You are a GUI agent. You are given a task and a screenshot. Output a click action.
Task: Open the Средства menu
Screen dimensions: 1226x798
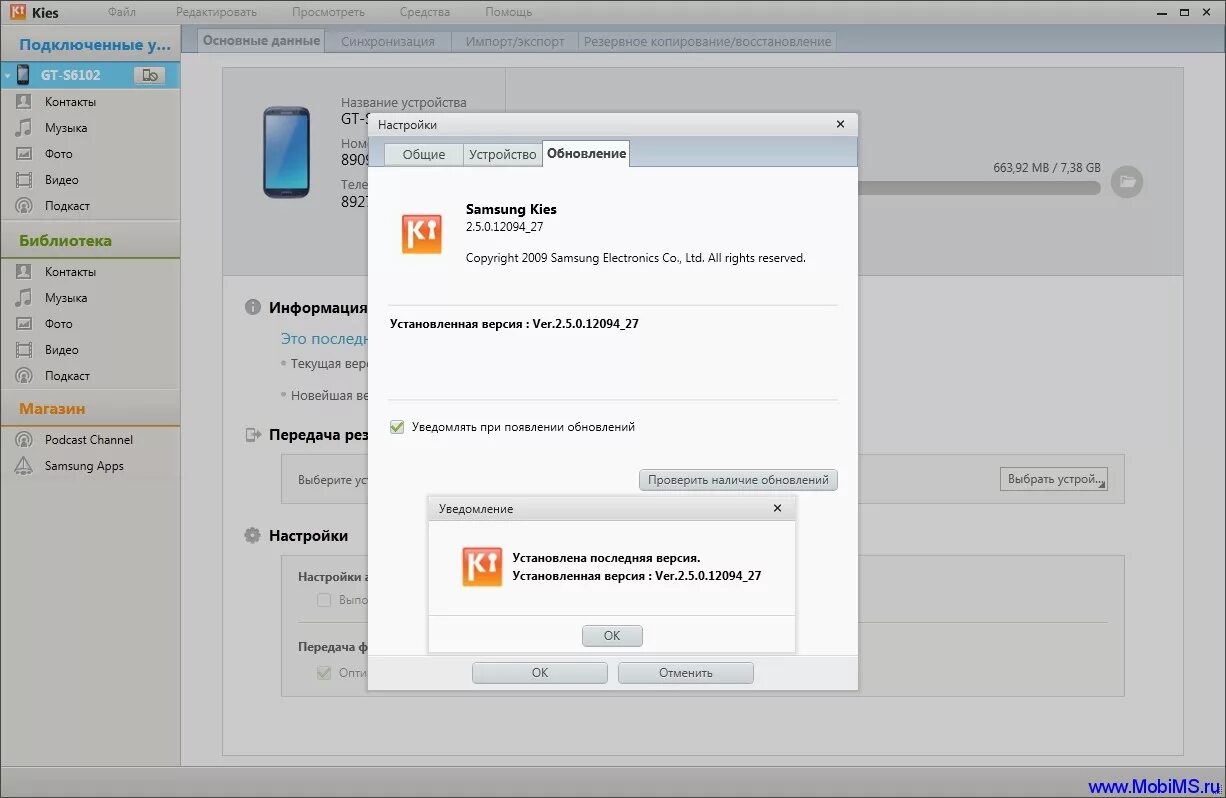pyautogui.click(x=424, y=11)
